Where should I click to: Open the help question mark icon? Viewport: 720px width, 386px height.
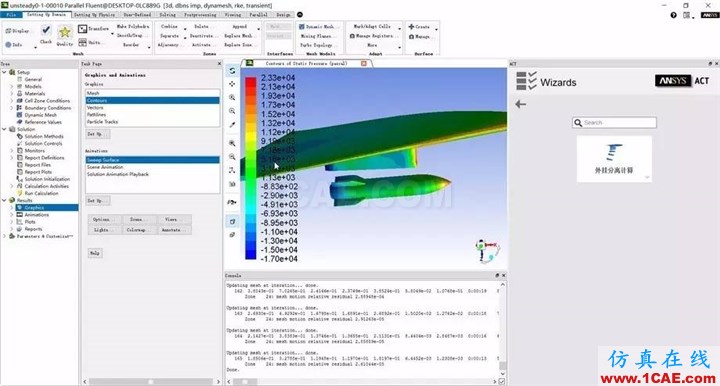tap(673, 15)
